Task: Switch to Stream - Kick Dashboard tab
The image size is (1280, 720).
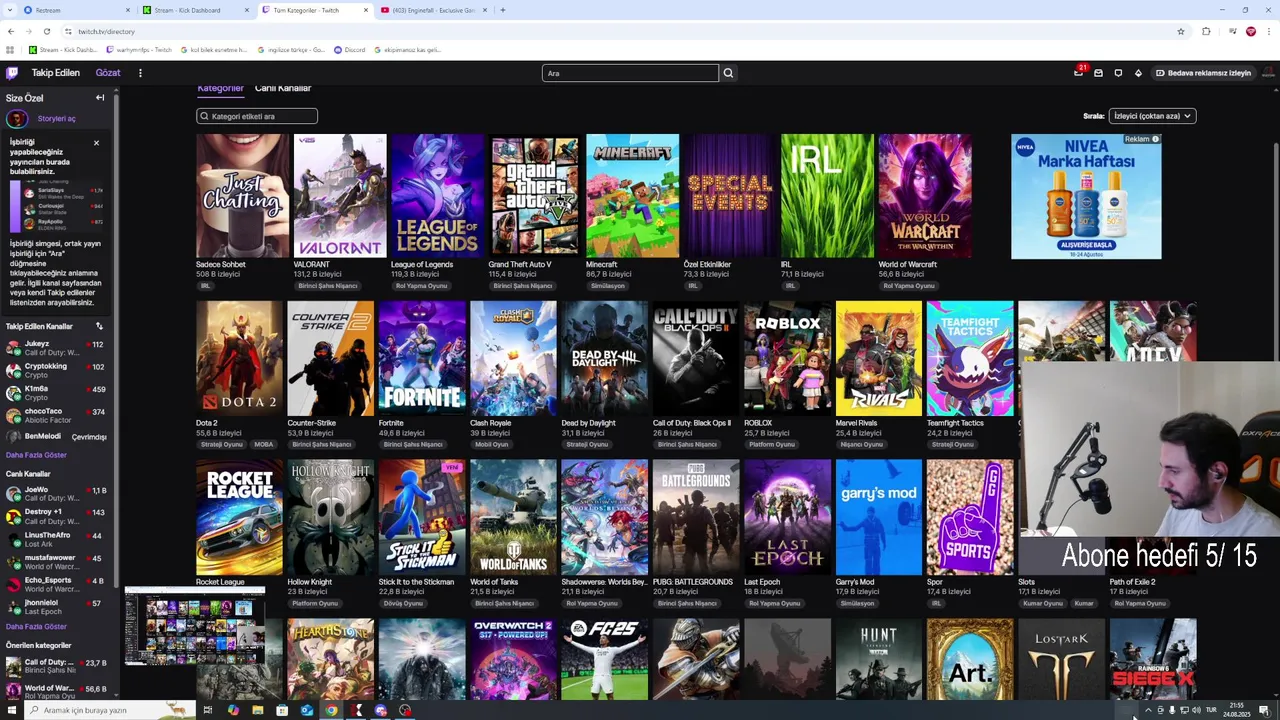Action: 195,10
